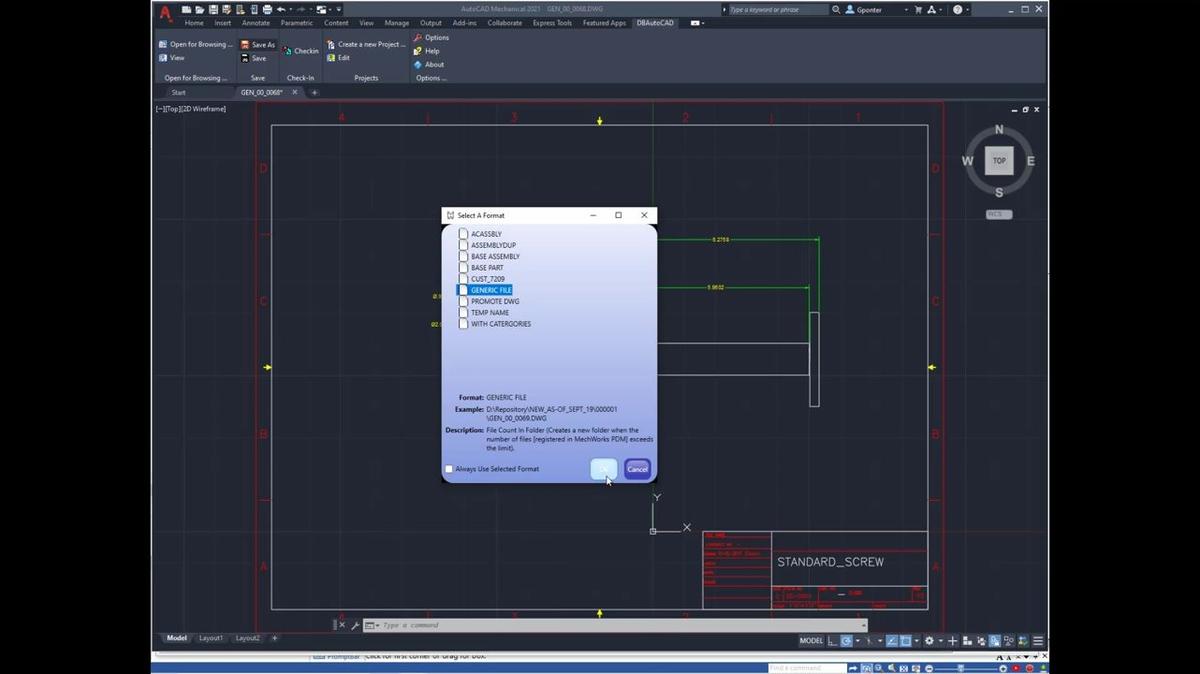
Task: Open the Home ribbon tab
Action: 194,23
